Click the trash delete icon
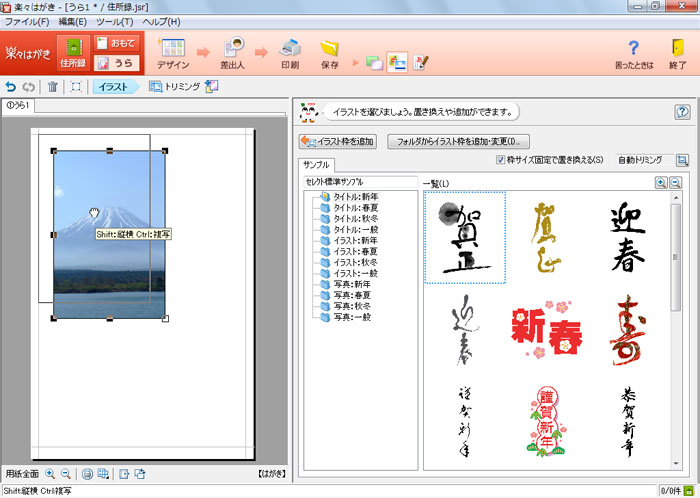 [x=53, y=87]
